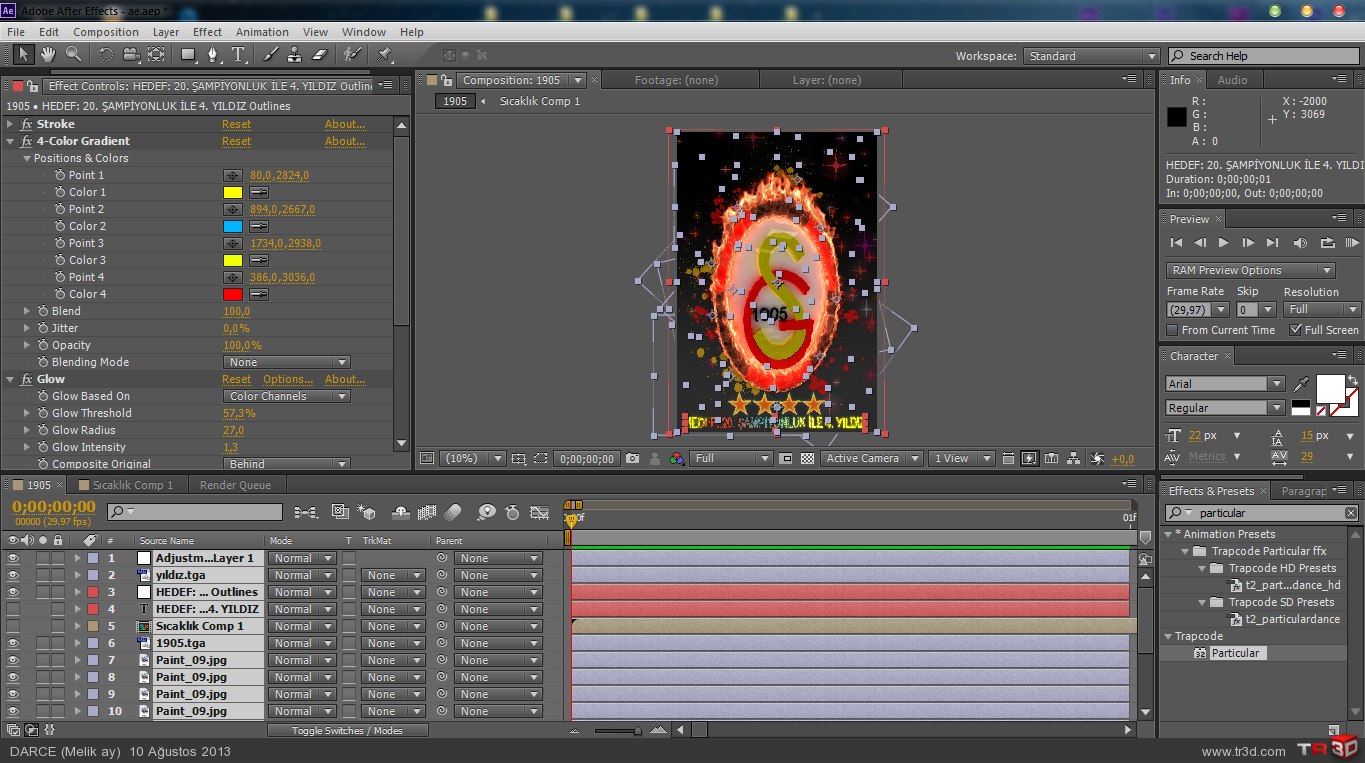The image size is (1365, 763).
Task: Open the Arial font family dropdown
Action: (x=1226, y=384)
